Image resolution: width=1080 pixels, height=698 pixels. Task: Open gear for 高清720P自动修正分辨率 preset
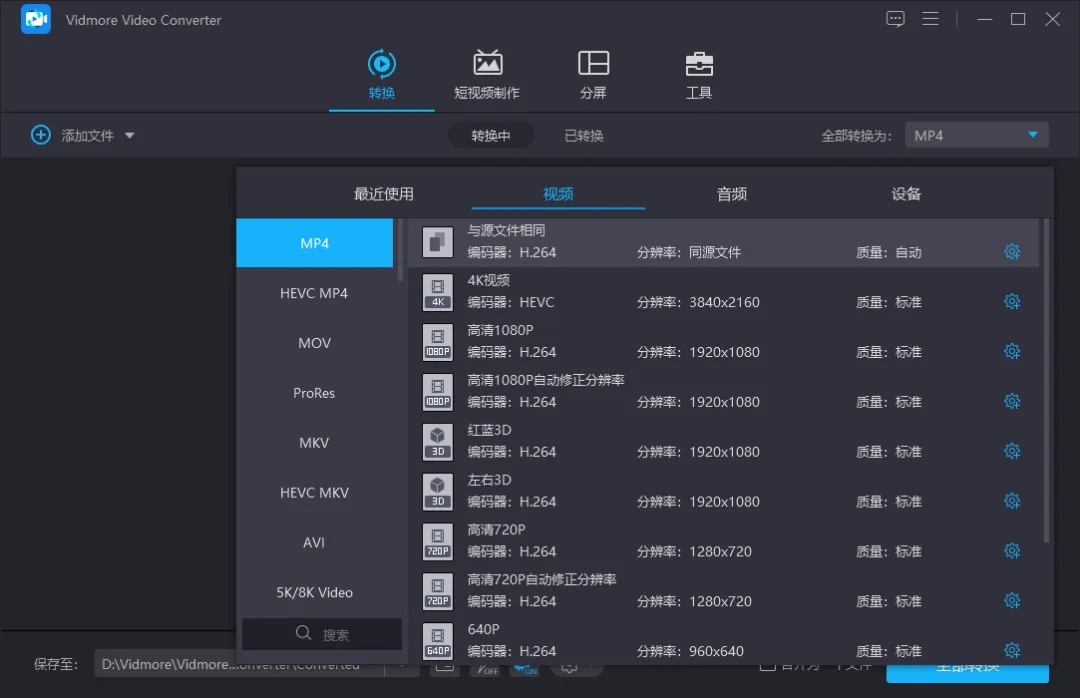(x=1011, y=601)
